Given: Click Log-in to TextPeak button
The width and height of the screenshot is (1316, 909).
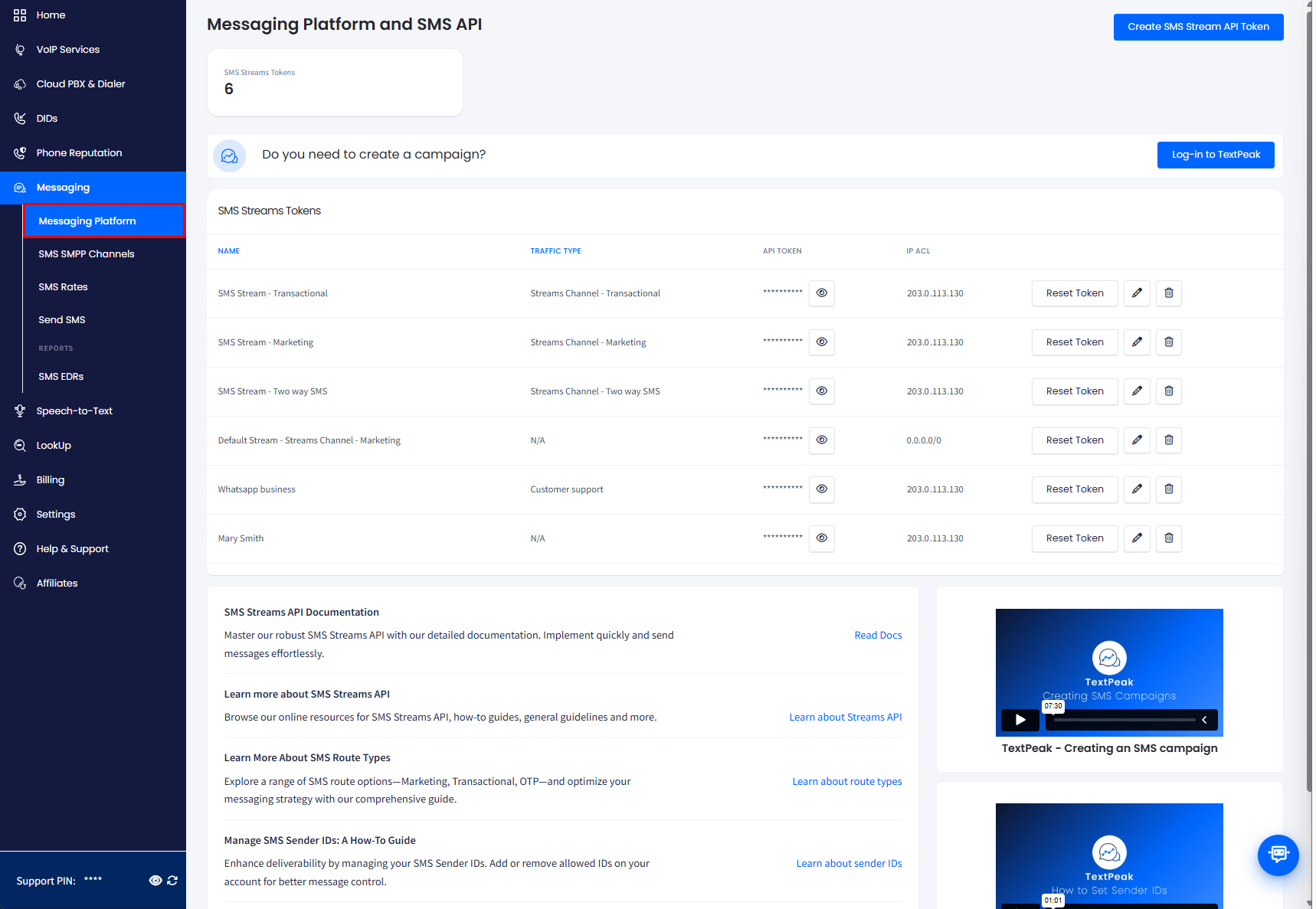Looking at the screenshot, I should (1216, 155).
